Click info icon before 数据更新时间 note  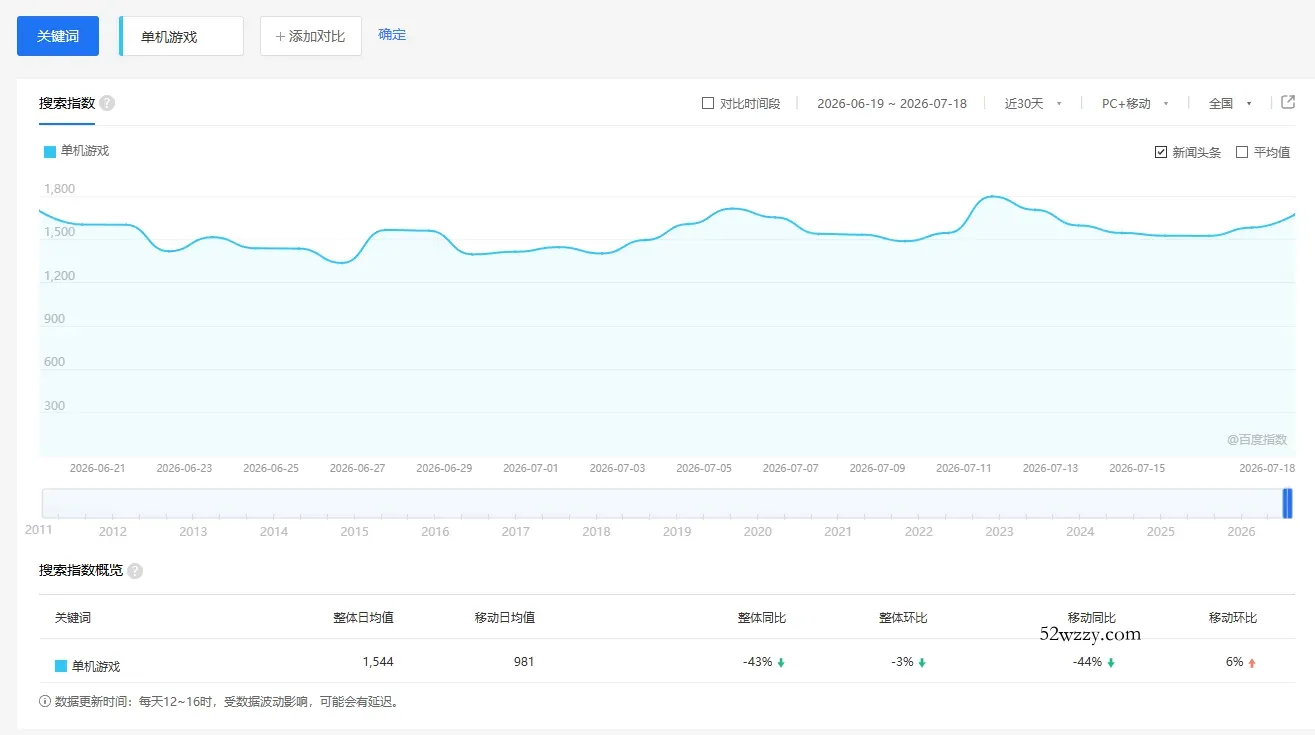click(x=45, y=702)
